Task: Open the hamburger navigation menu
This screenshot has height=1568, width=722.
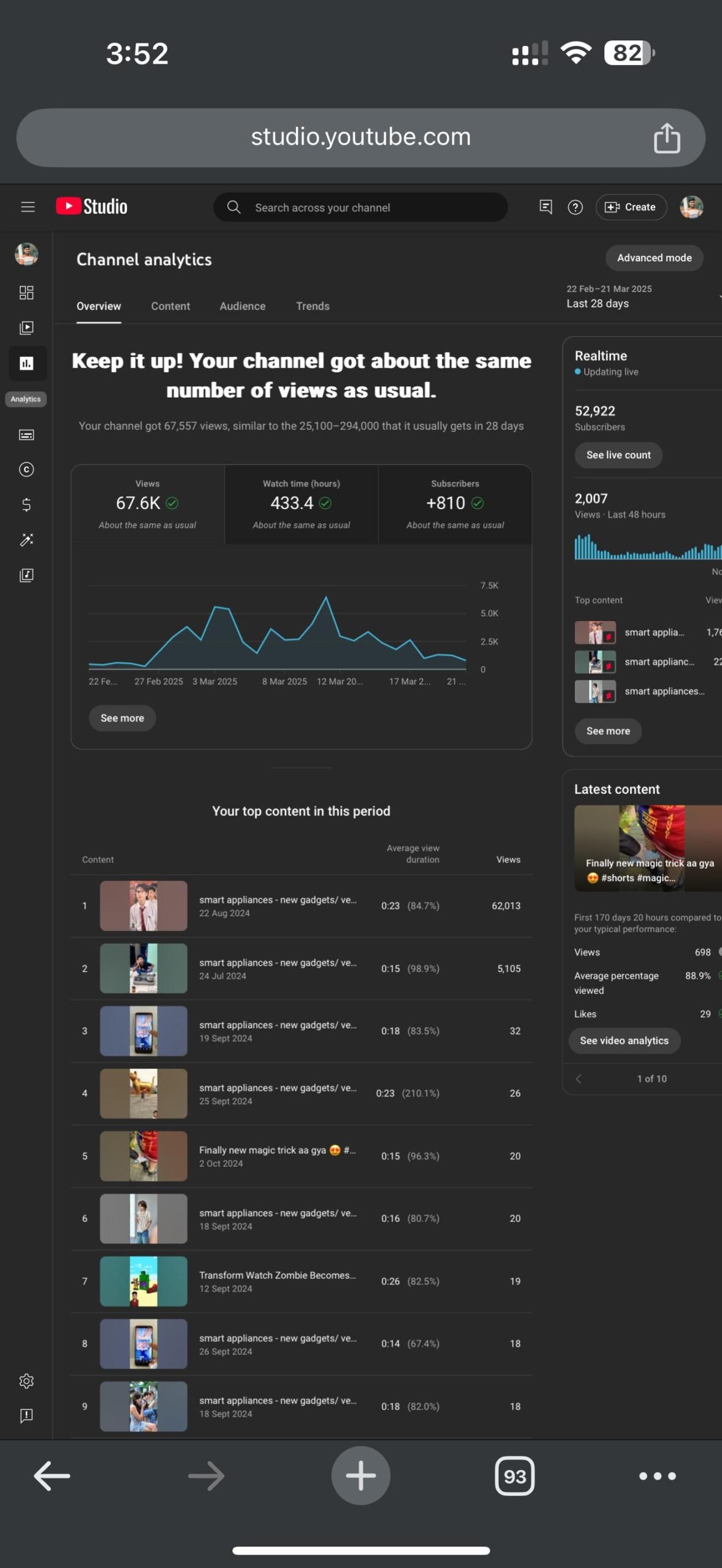Action: pyautogui.click(x=28, y=207)
